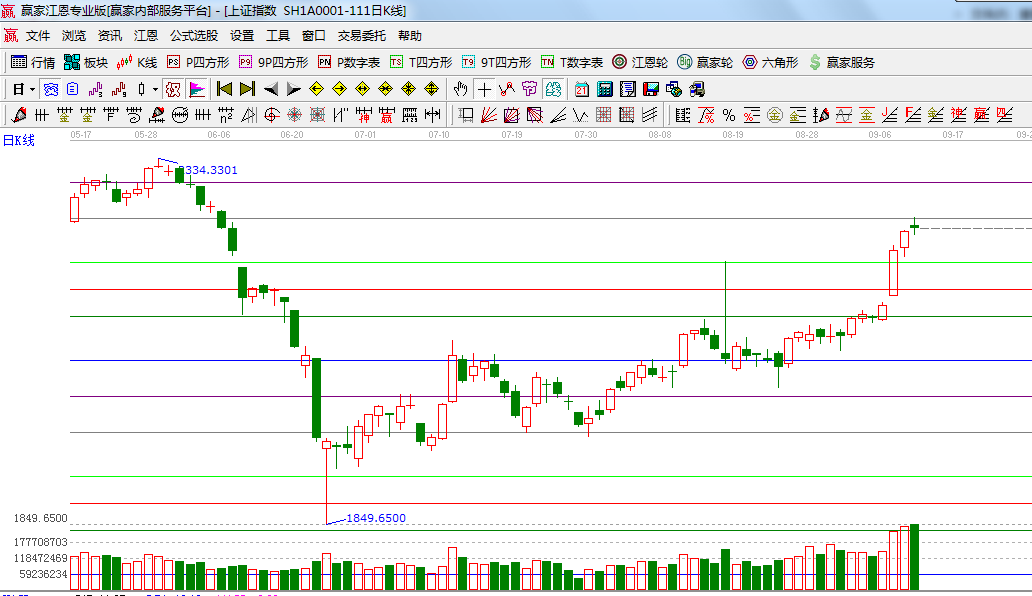Expand the 日 period dropdown arrow
The image size is (1032, 596).
(x=32, y=89)
